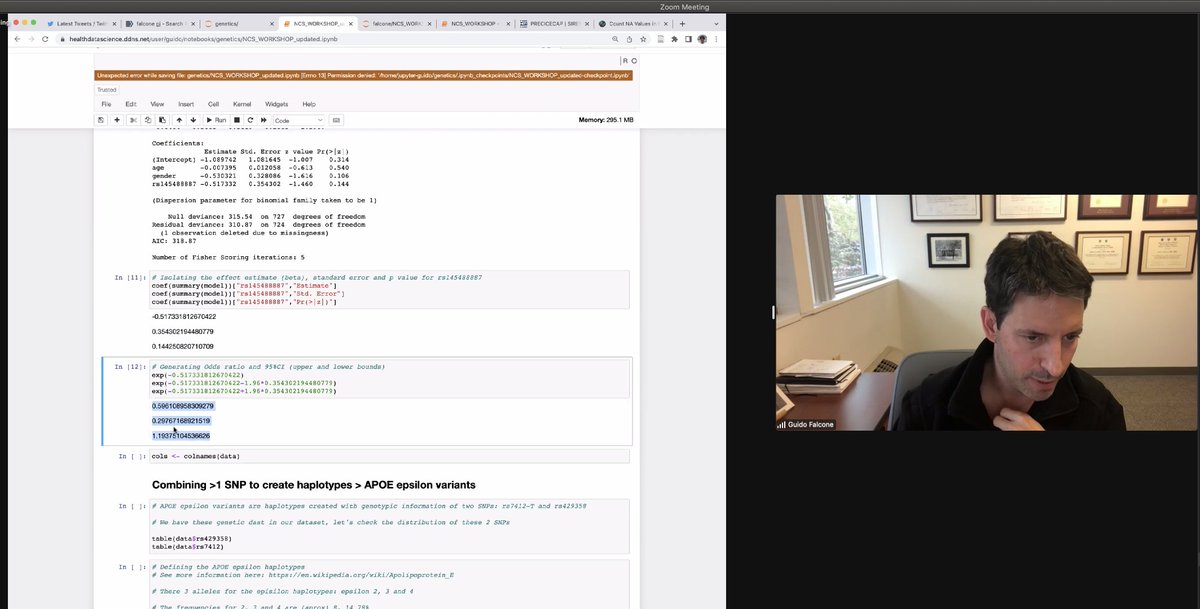
Task: Open the Kernel menu in Jupyter
Action: click(242, 104)
